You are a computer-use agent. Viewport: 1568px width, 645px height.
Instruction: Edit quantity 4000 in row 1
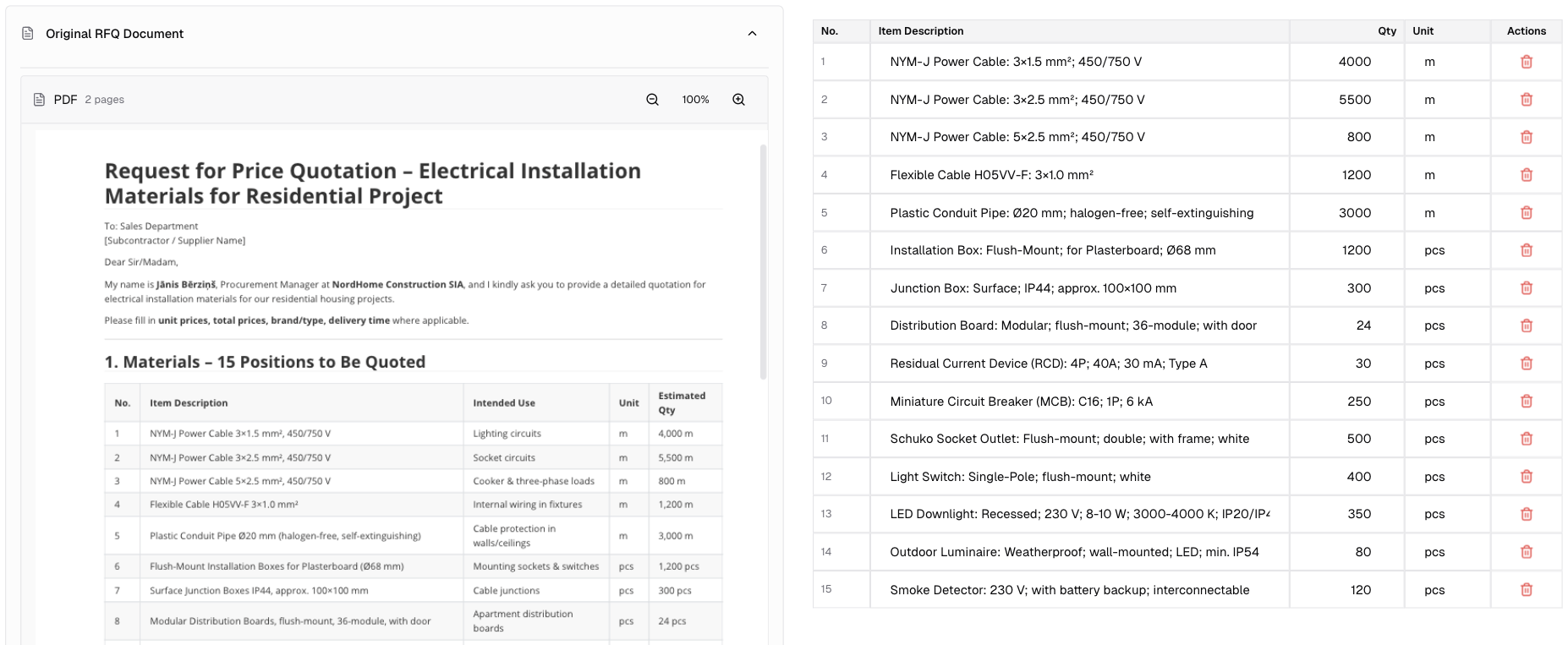[x=1346, y=62]
